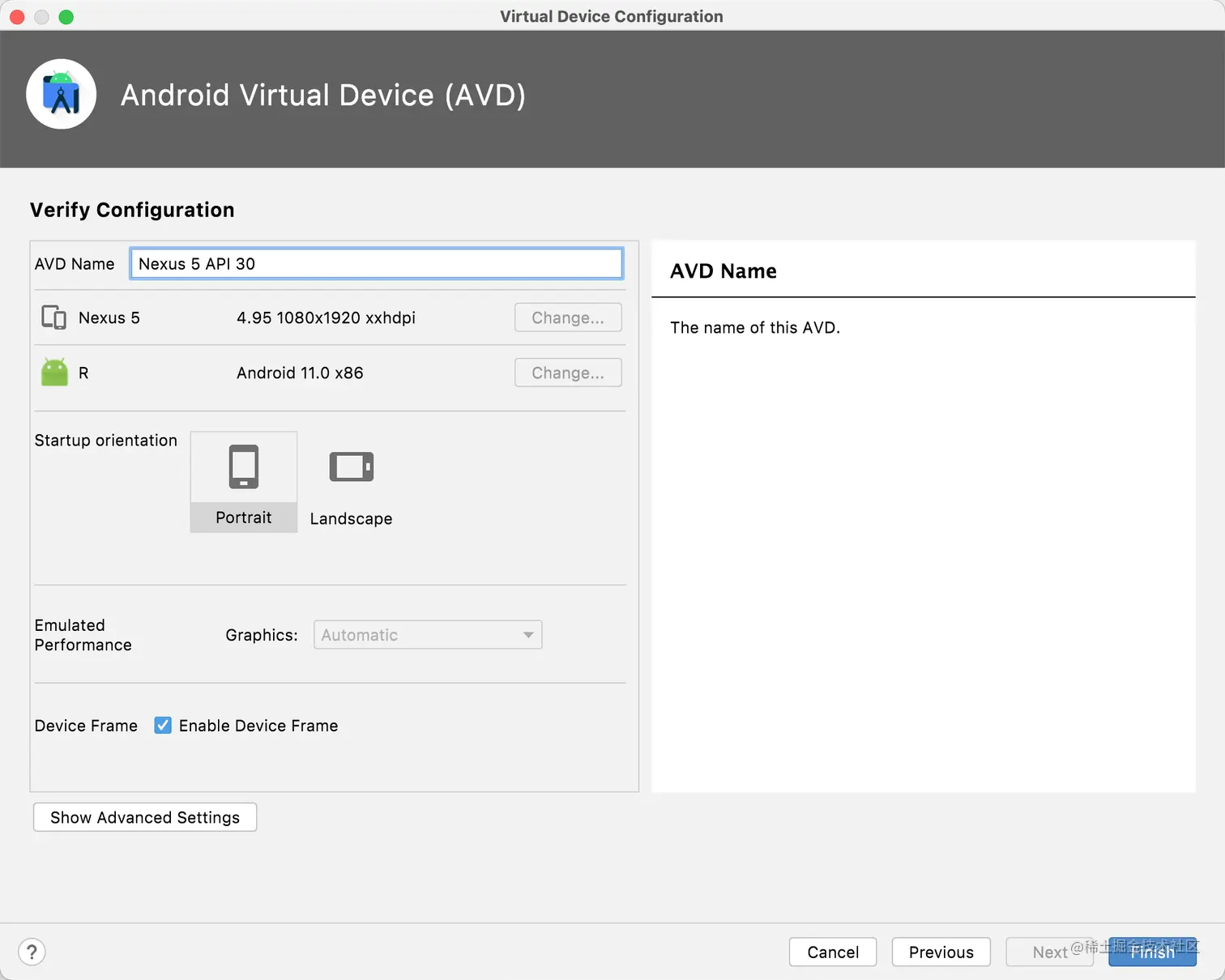
Task: Click the '4.95 1080x1920 xxhdpi' text
Action: point(326,317)
